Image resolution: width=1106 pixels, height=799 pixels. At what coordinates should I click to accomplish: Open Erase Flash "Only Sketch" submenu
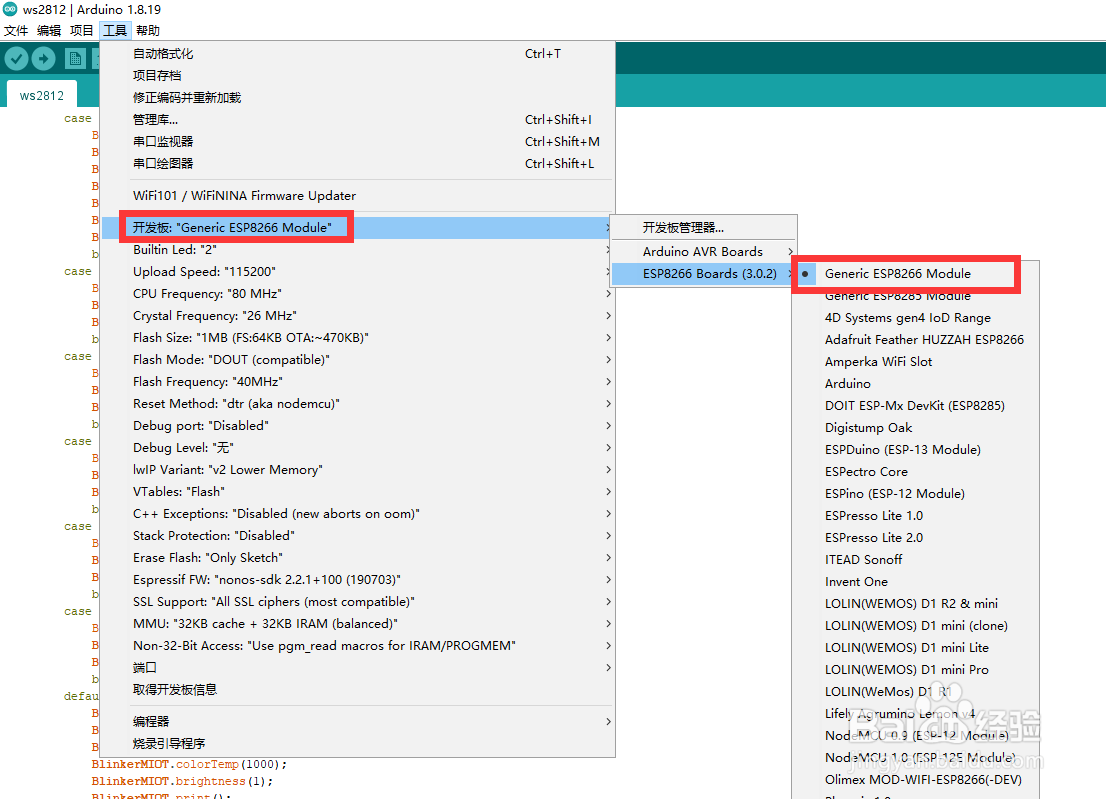click(x=358, y=557)
